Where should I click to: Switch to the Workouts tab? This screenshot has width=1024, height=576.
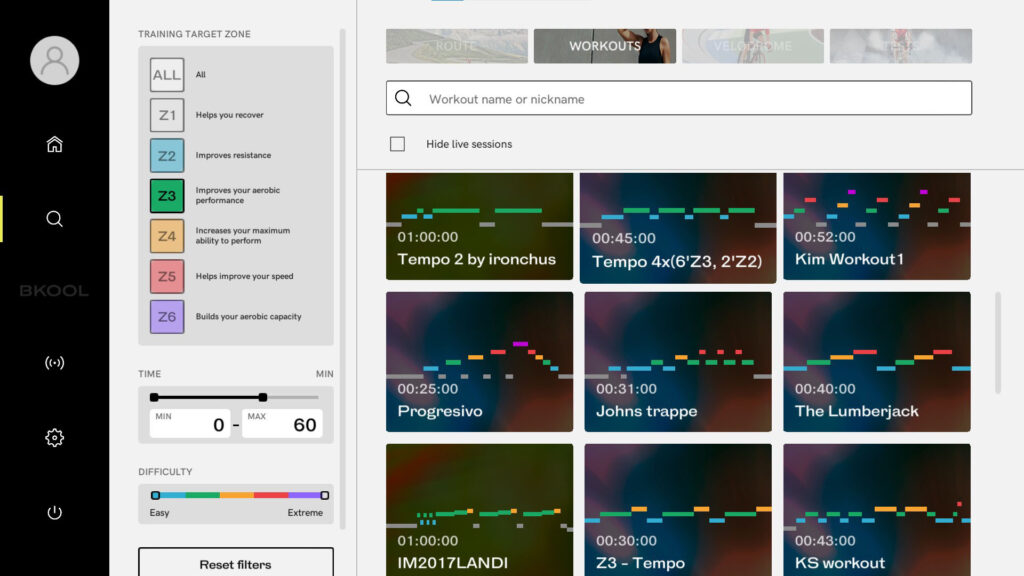(605, 46)
